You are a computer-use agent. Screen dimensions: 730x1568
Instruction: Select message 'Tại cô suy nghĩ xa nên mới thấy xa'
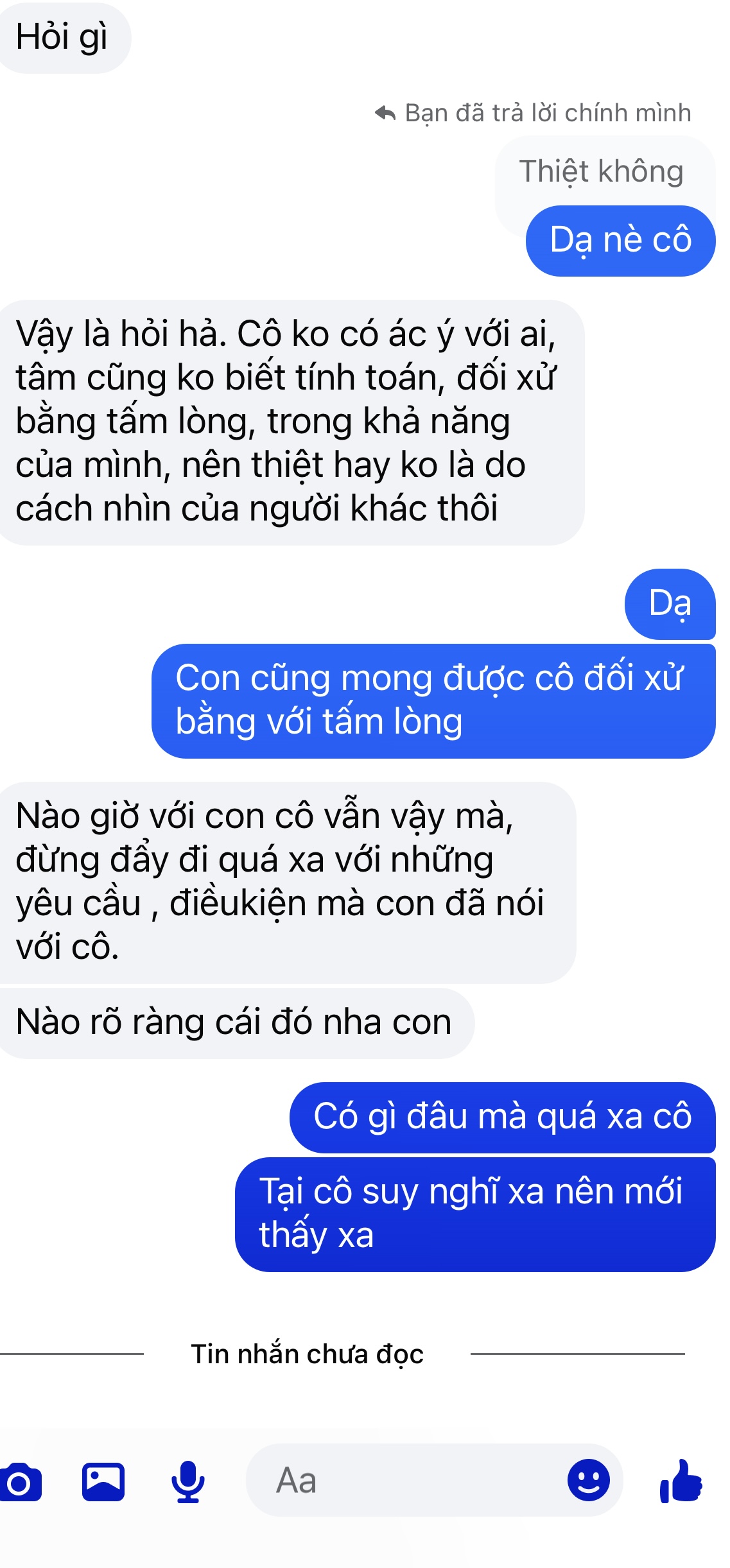(475, 1214)
